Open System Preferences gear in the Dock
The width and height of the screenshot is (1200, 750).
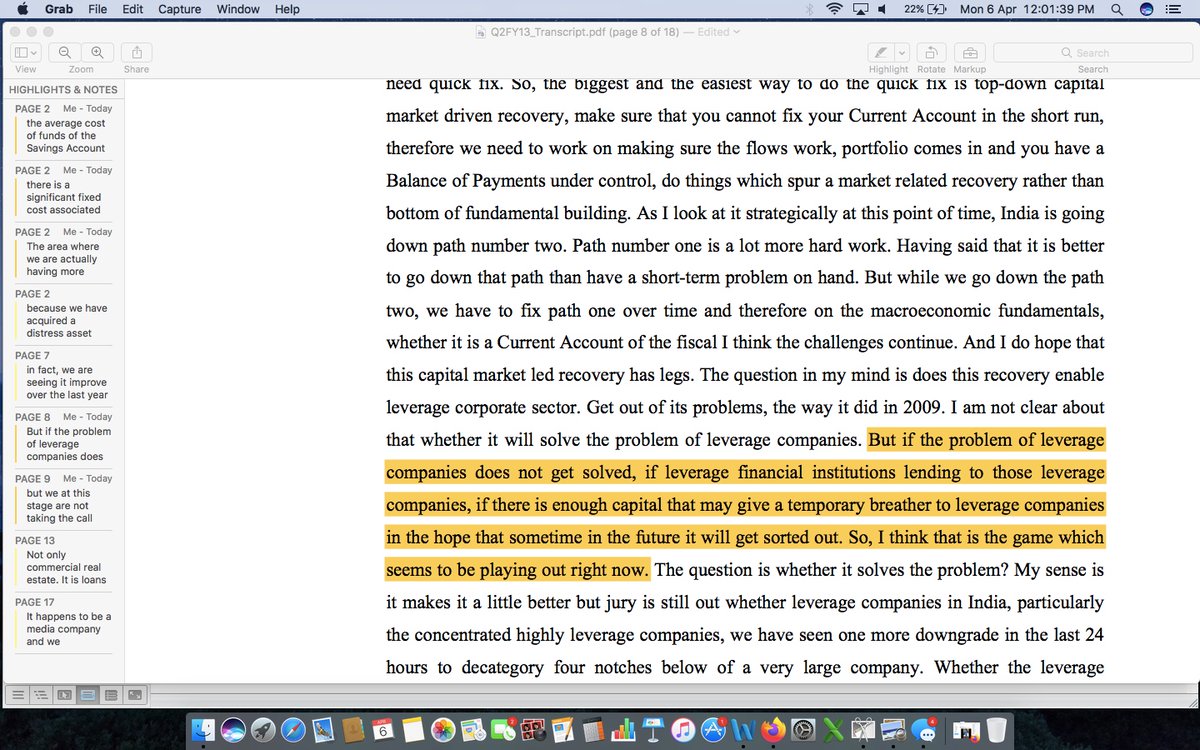click(803, 730)
